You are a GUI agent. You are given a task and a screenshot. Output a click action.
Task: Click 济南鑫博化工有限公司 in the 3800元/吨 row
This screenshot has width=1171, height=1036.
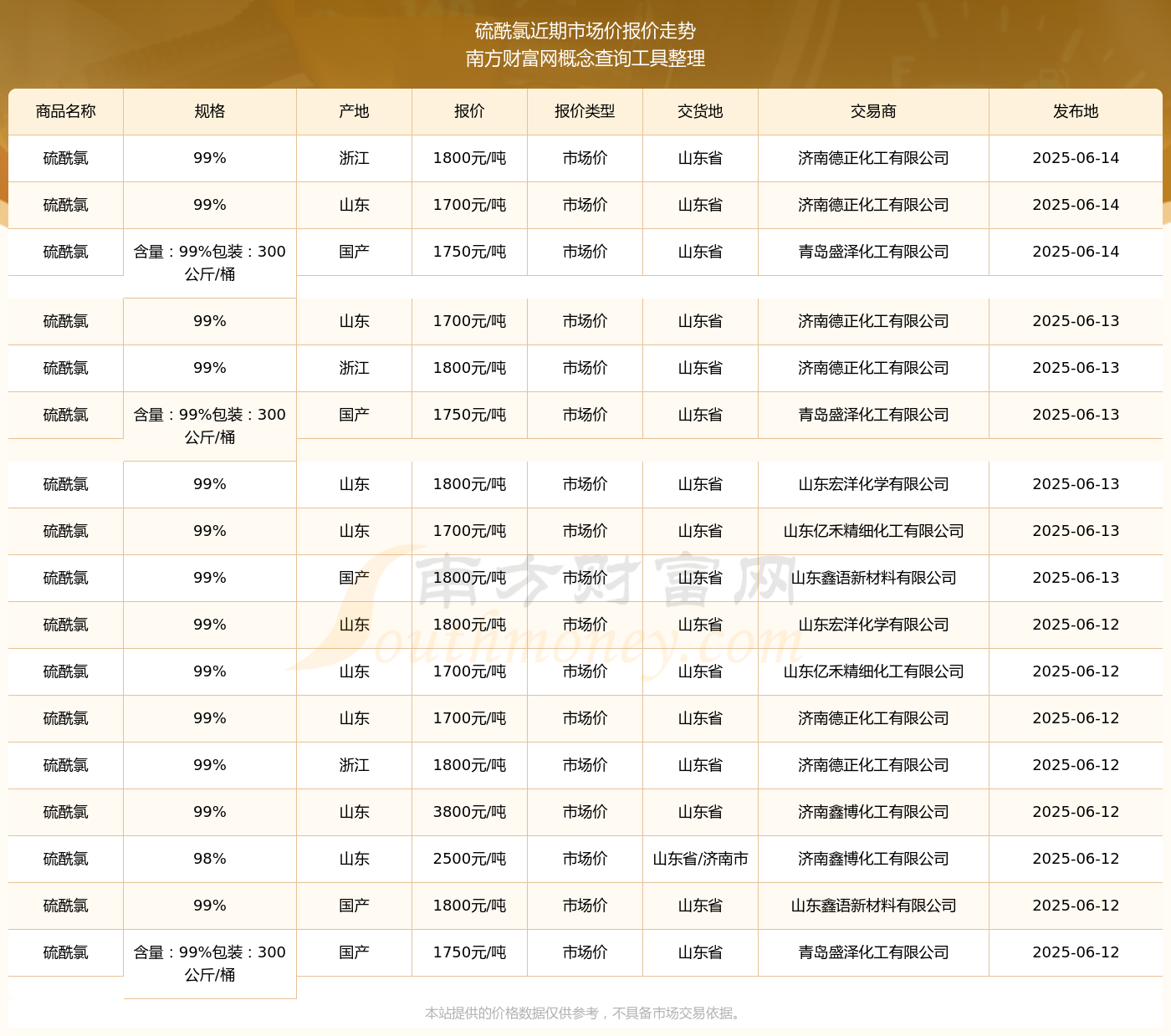pyautogui.click(x=874, y=812)
